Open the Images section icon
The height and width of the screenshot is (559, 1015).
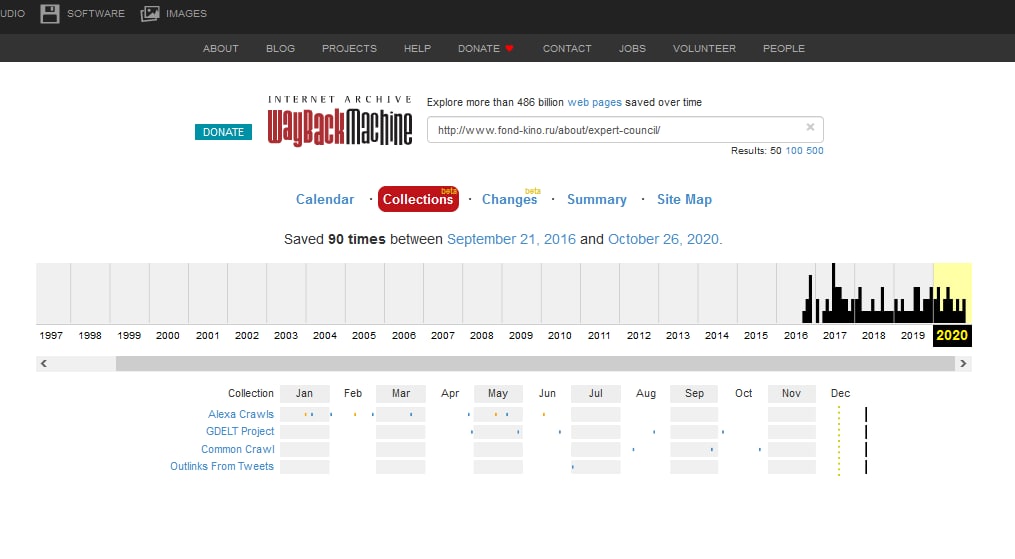150,14
